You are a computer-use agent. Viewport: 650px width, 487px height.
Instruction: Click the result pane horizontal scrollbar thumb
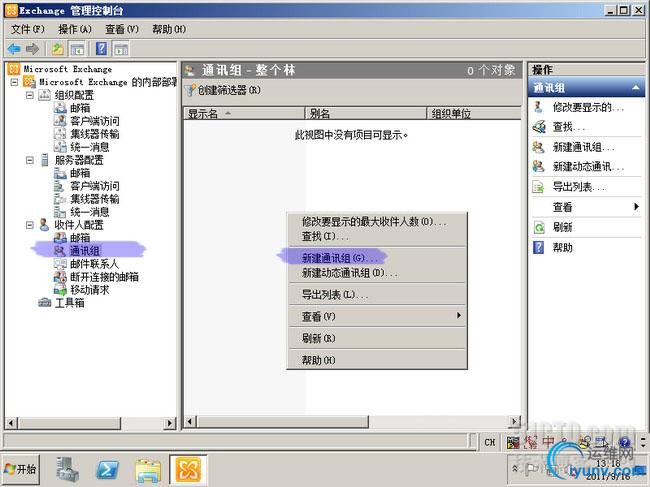[282, 422]
